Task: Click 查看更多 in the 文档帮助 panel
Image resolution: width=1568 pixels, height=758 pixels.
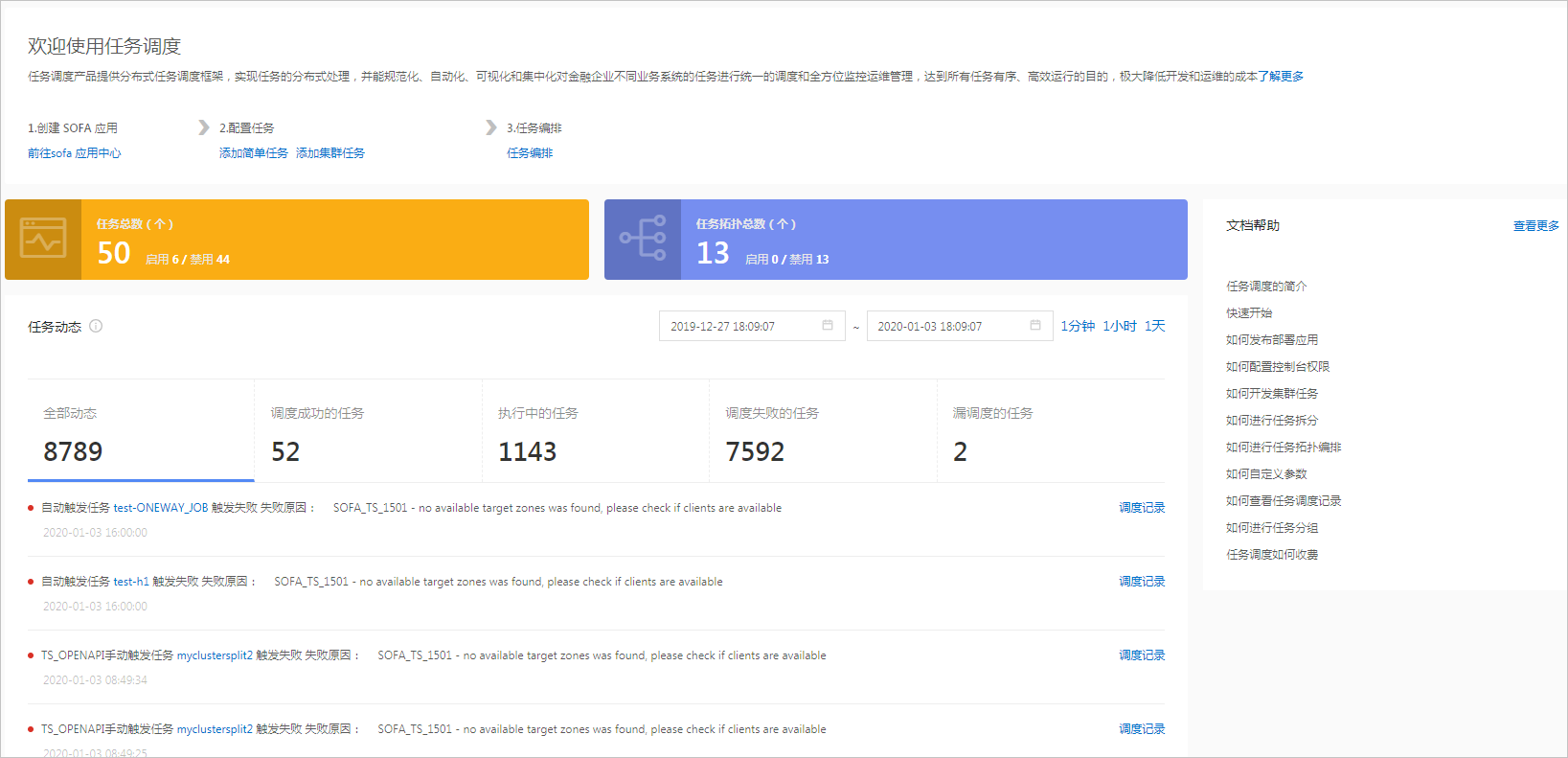Action: coord(1535,226)
